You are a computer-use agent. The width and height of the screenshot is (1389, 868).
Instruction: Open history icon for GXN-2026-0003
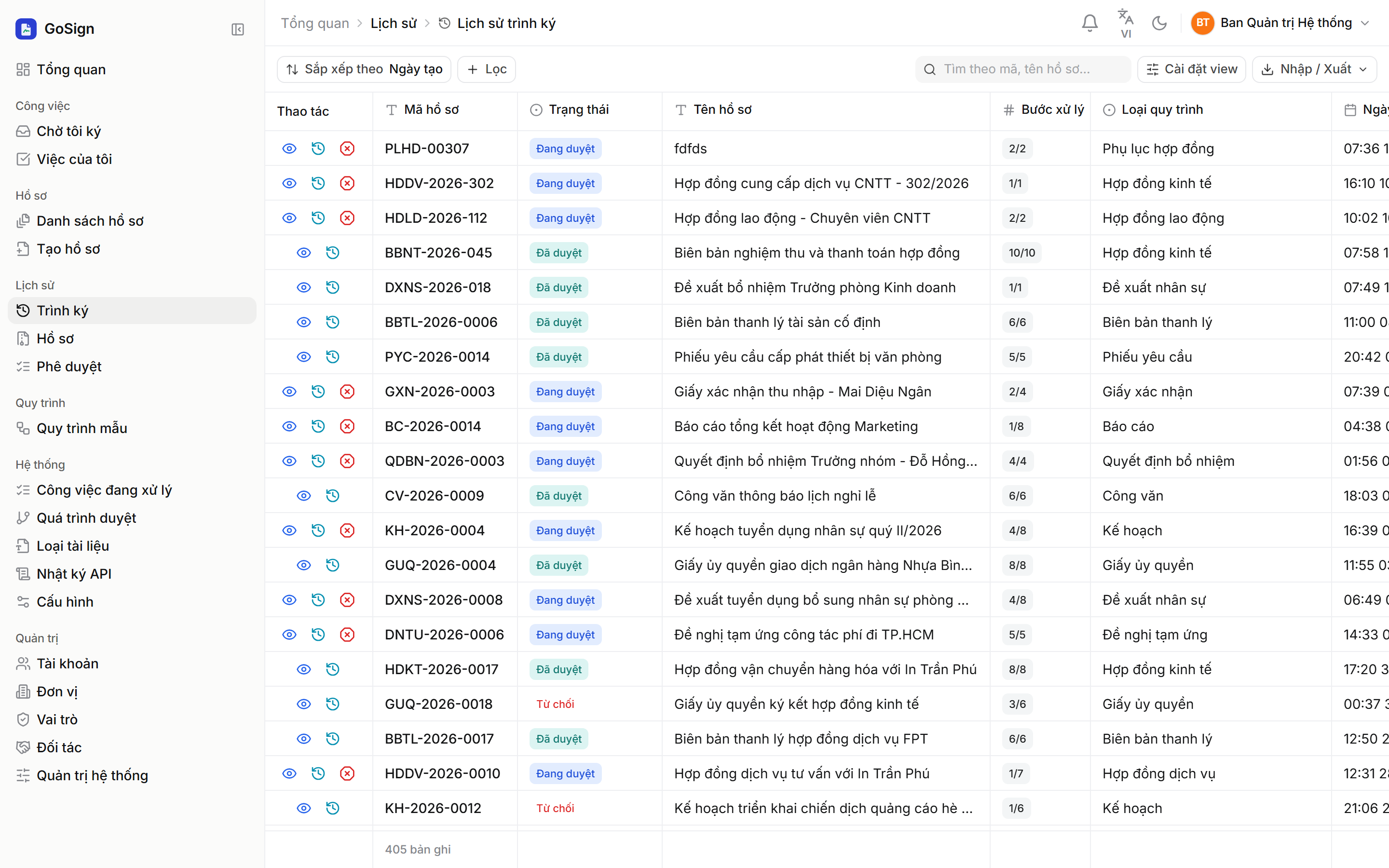click(x=318, y=392)
